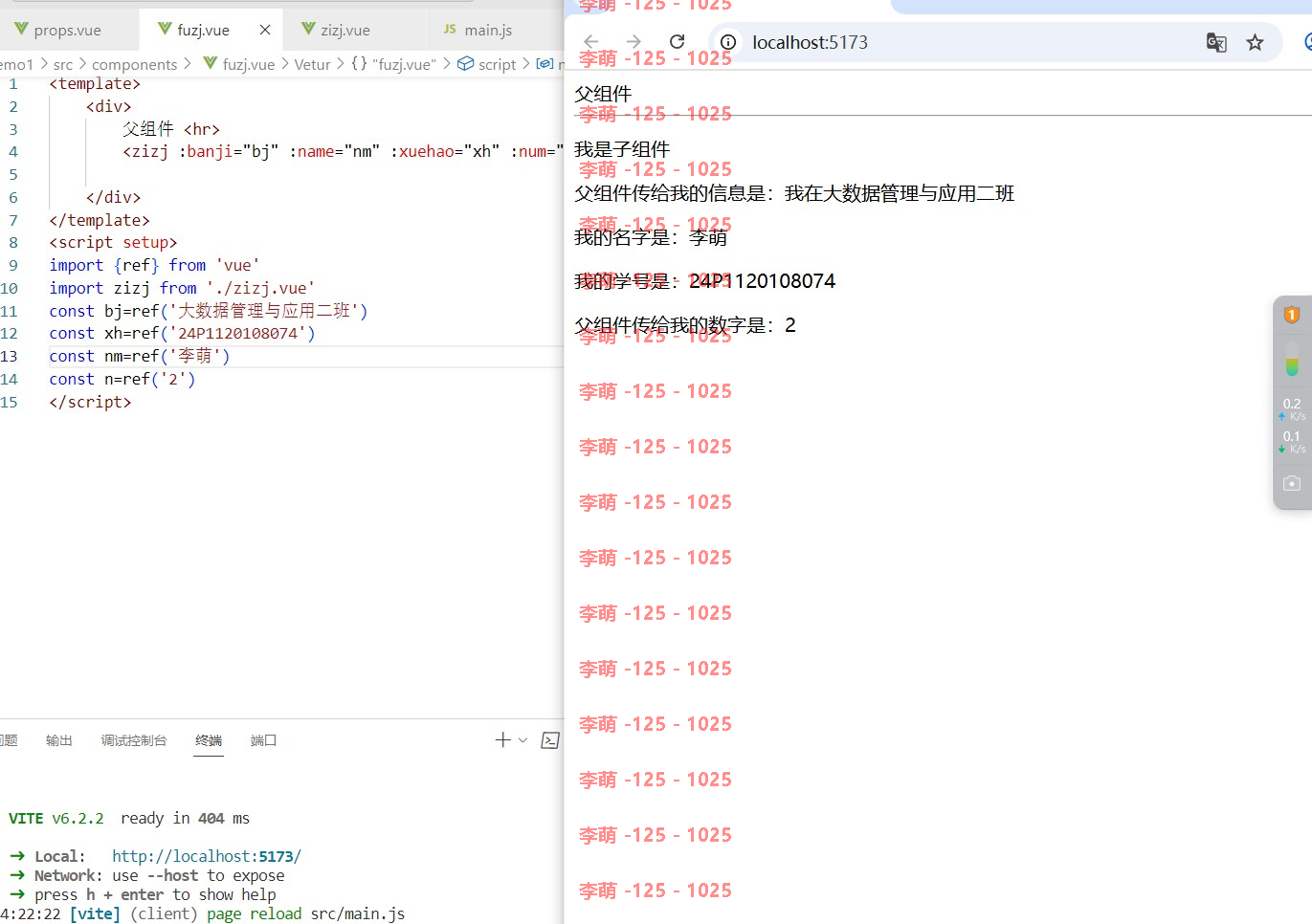Click the components breadcrumb segment
1312x924 pixels.
coord(135,64)
